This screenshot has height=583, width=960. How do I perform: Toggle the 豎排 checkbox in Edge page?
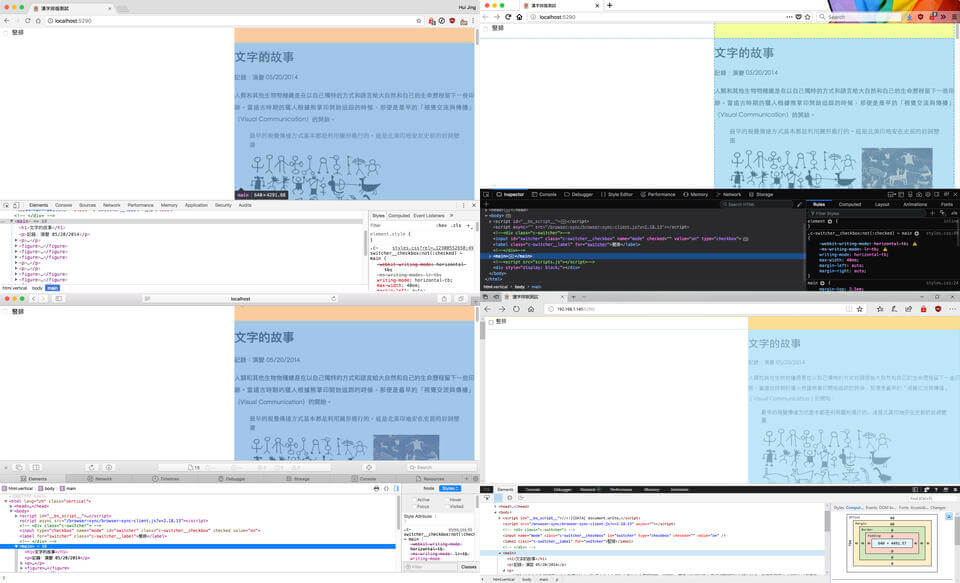point(490,322)
